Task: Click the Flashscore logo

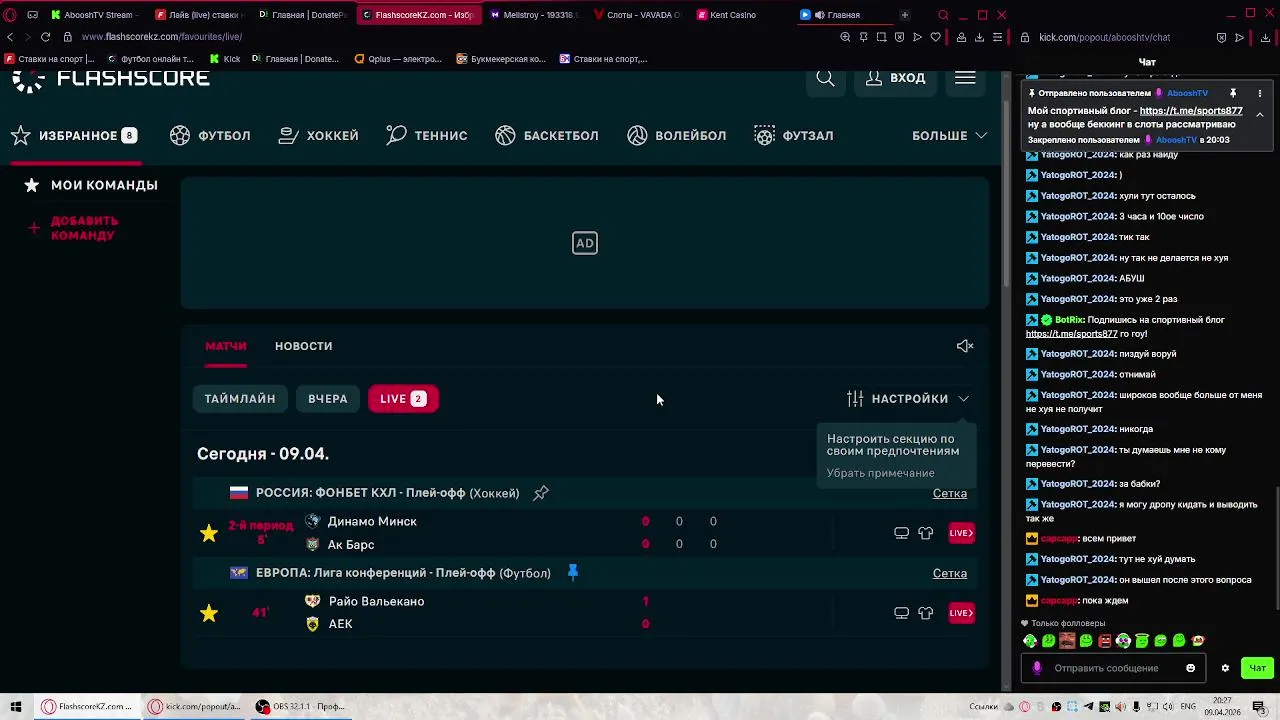Action: pos(111,79)
